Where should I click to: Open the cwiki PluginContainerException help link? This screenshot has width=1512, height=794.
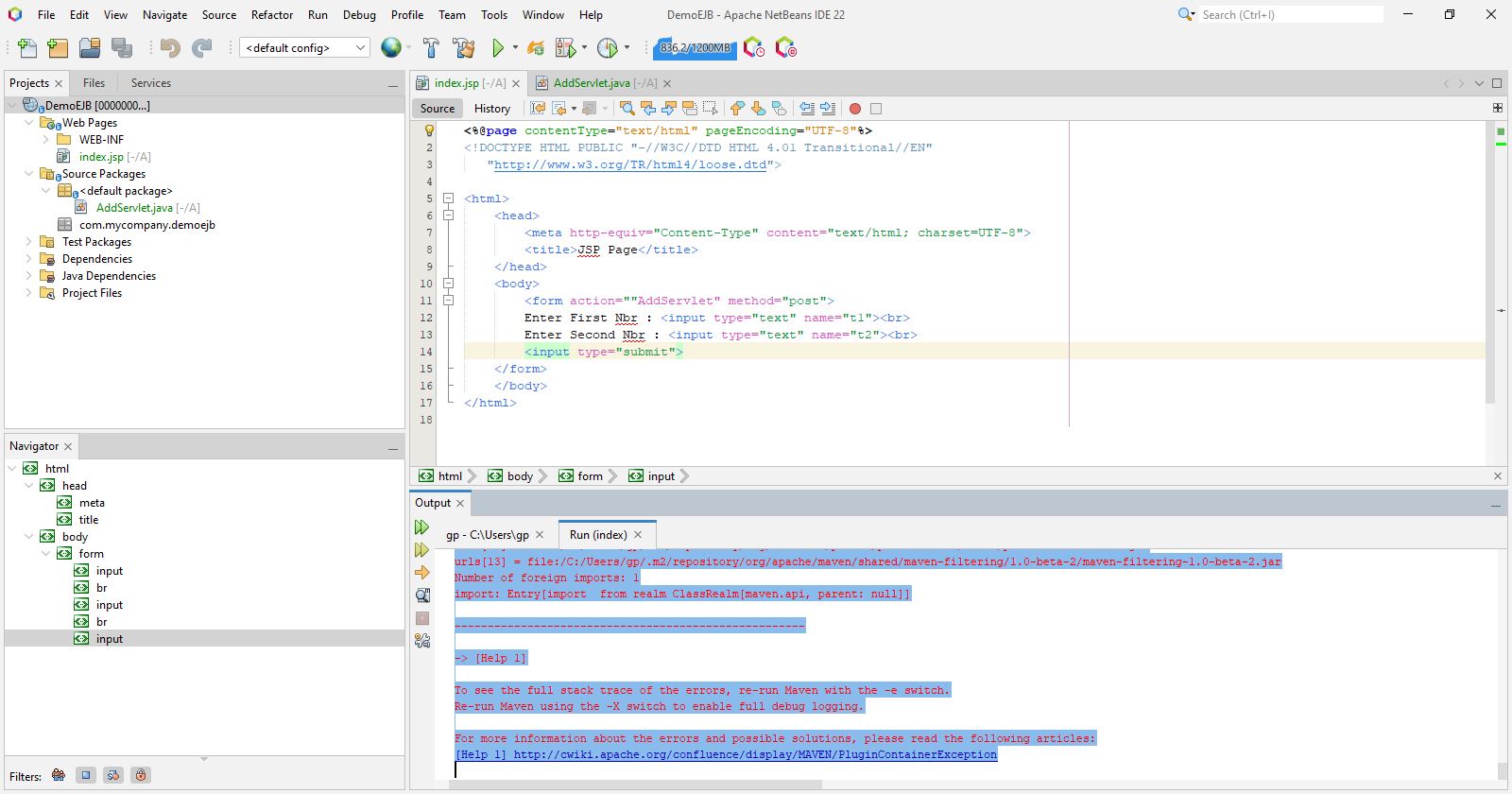tap(755, 754)
